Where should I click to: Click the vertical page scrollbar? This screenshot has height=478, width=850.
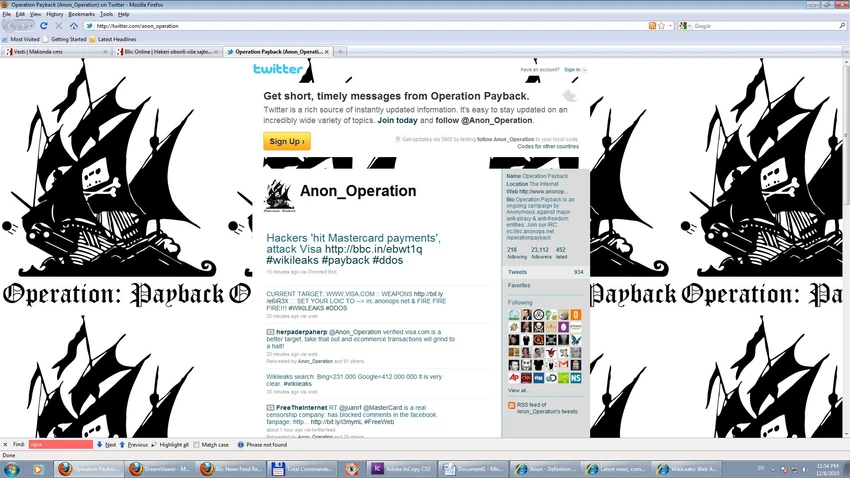(x=846, y=247)
